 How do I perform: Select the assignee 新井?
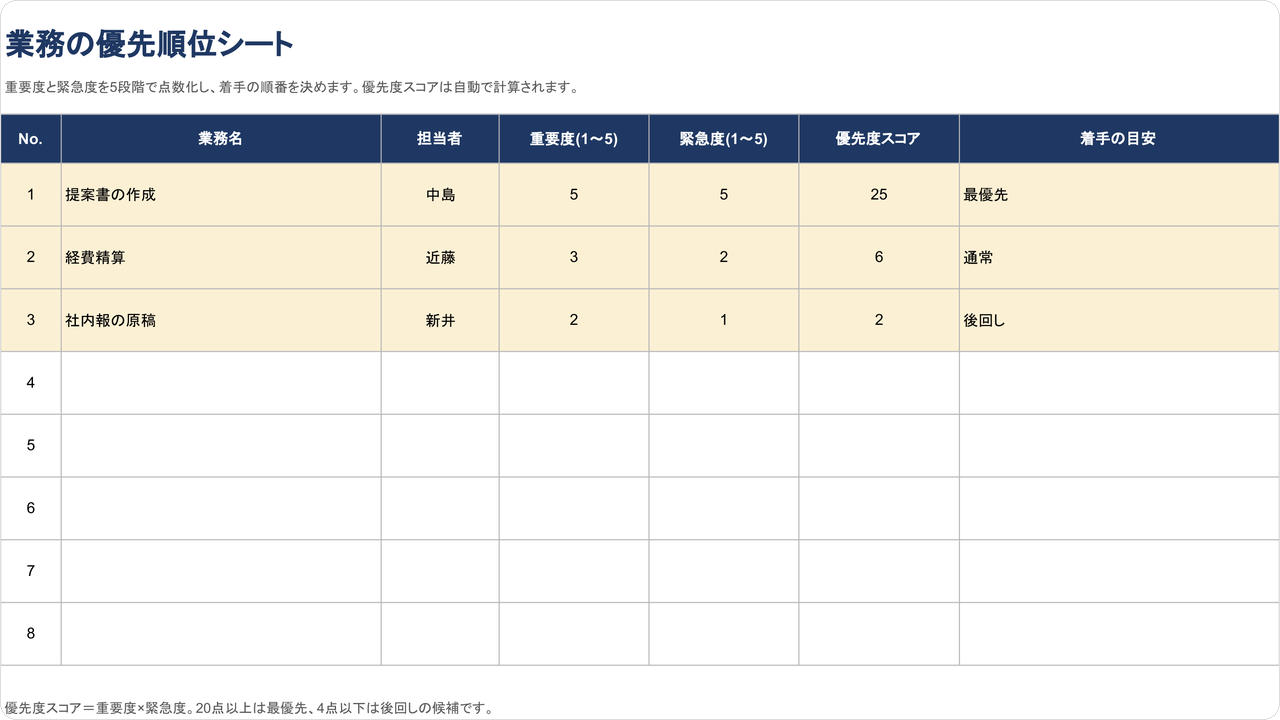440,321
